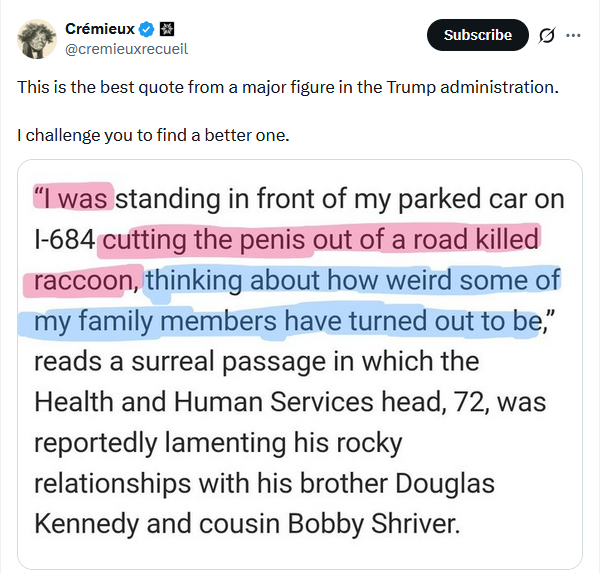The width and height of the screenshot is (600, 574).
Task: Click blue highlight on 'my family members'
Action: pos(155,321)
